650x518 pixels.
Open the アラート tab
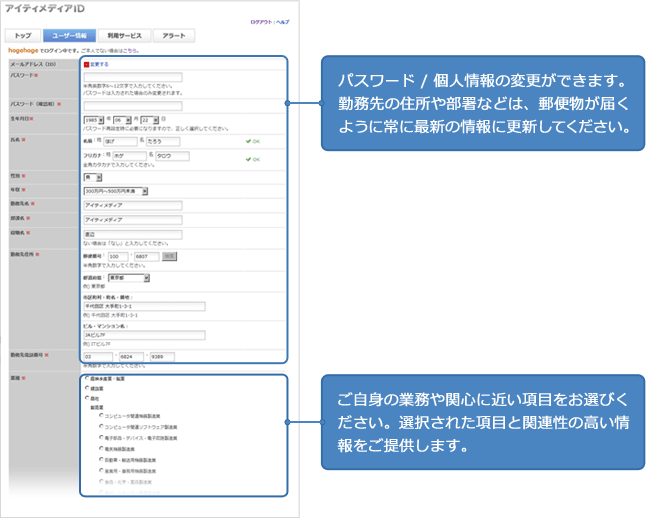[174, 36]
